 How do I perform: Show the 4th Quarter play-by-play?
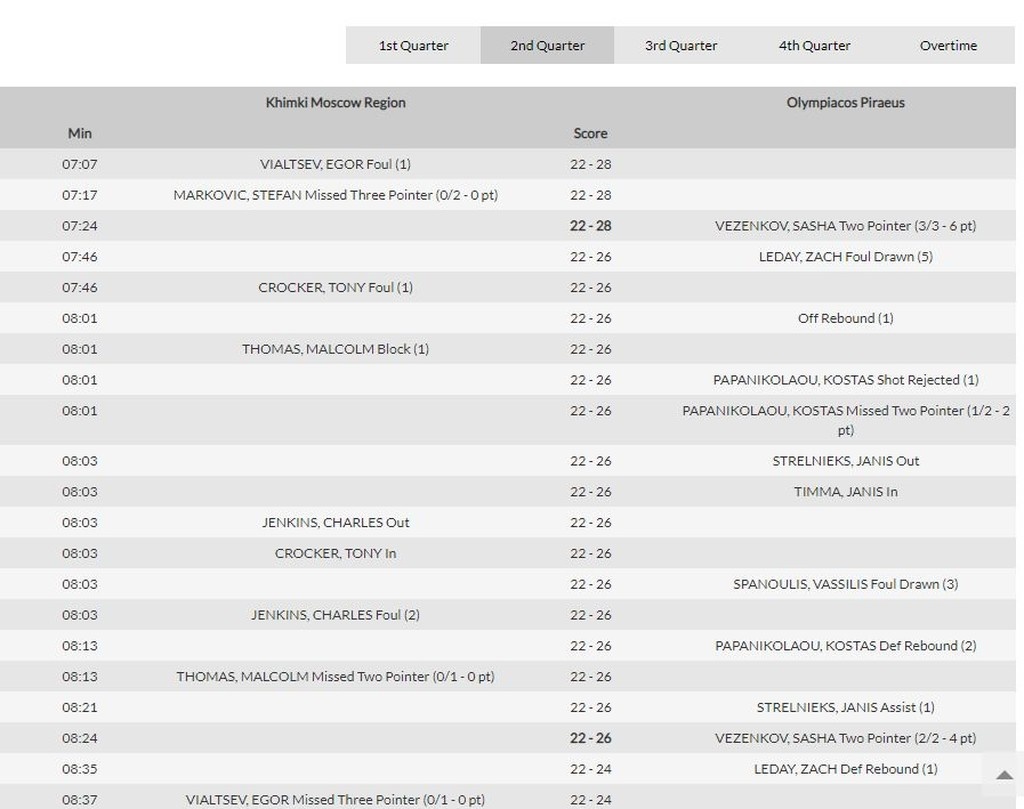click(814, 45)
